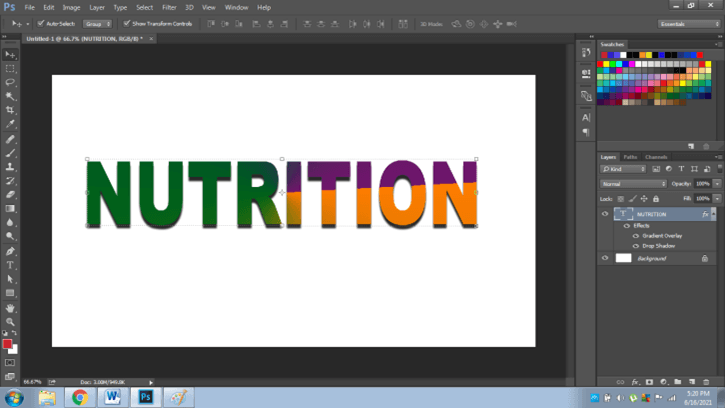Select the Blur tool

[10, 223]
